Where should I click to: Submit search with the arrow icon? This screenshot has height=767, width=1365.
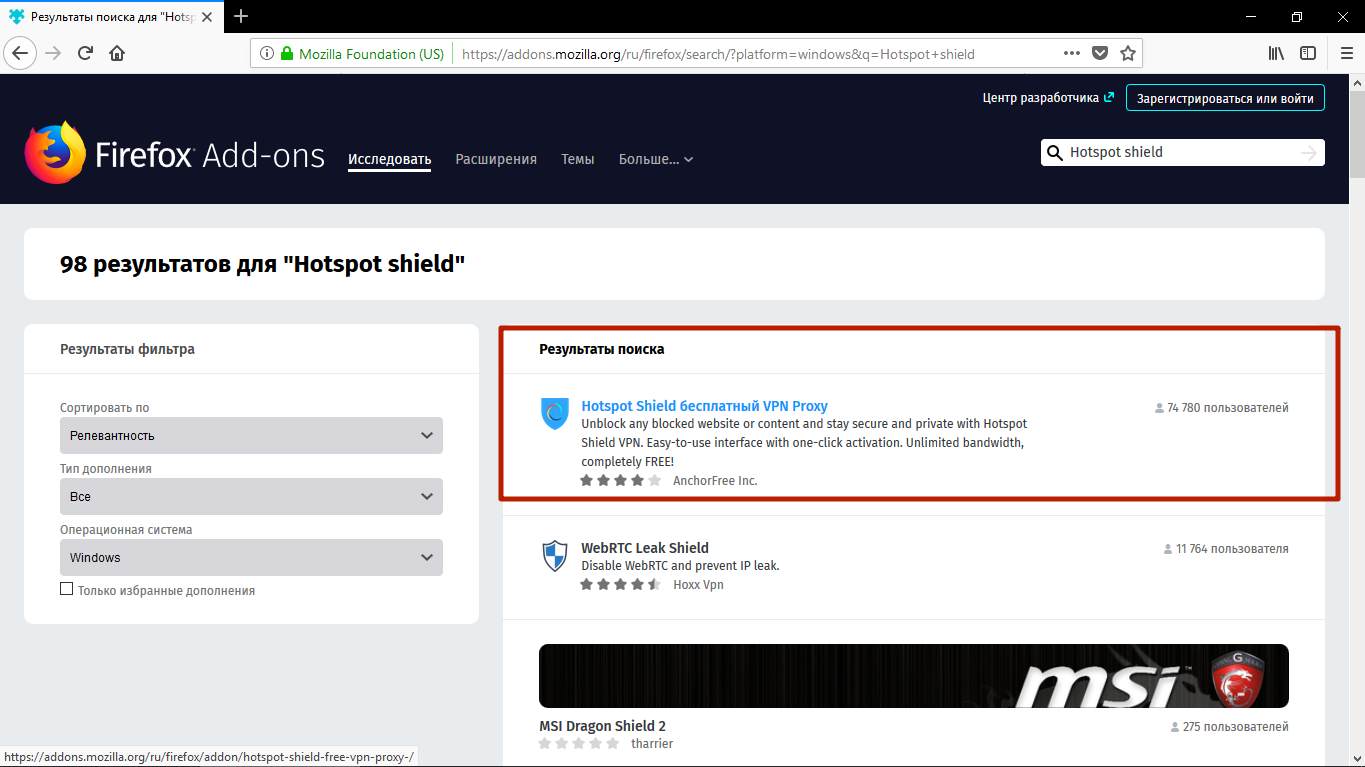(x=1309, y=152)
